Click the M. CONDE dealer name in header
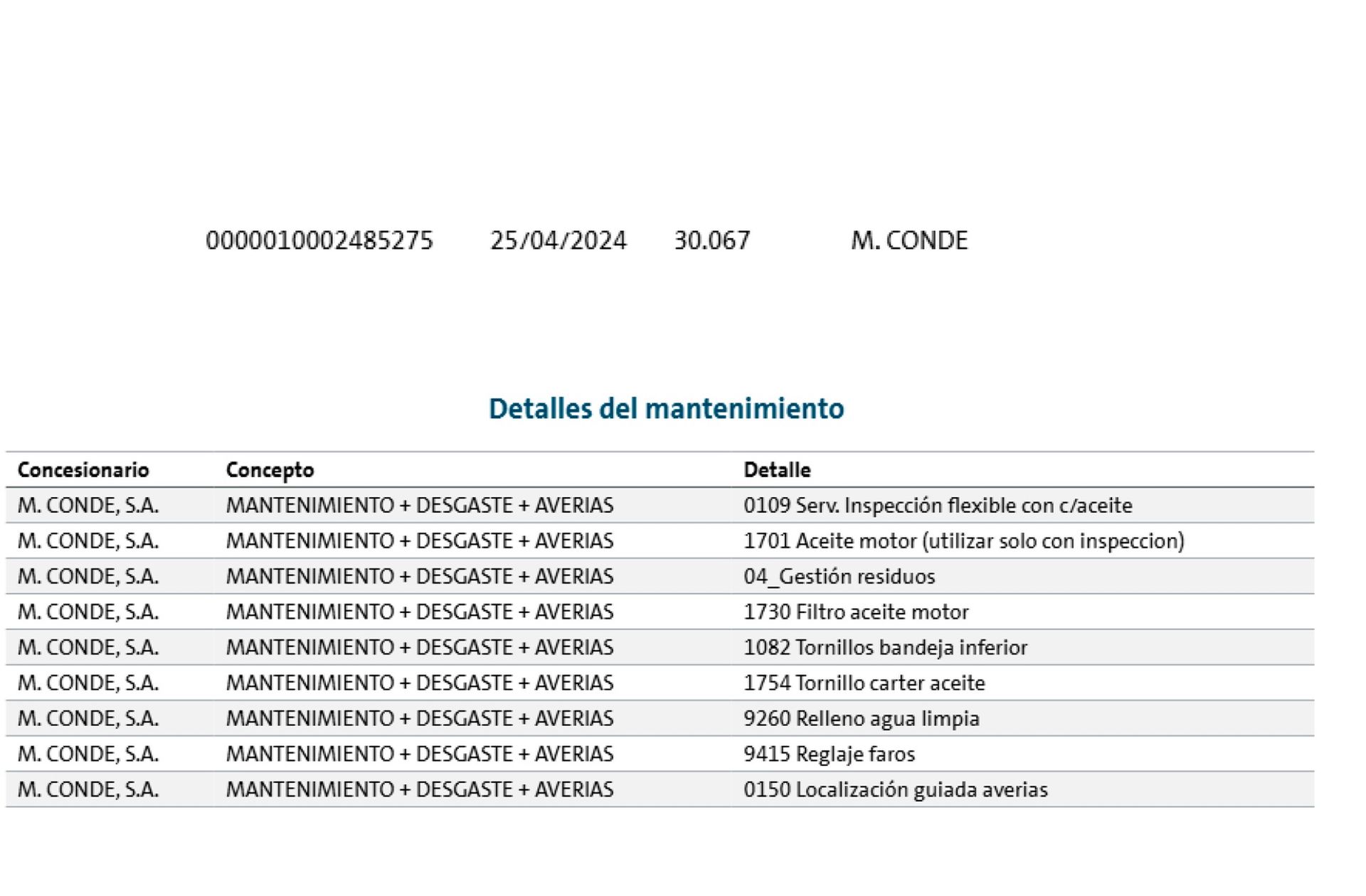 909,240
